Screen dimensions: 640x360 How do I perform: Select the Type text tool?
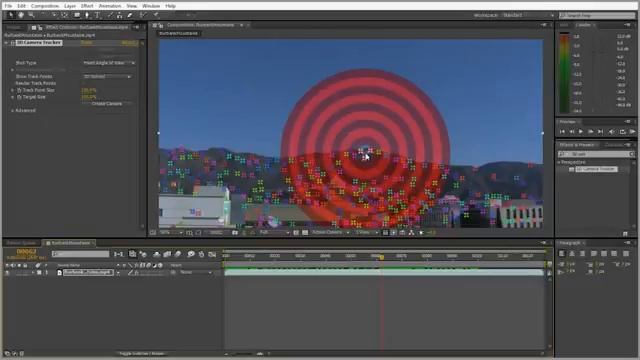pos(98,15)
